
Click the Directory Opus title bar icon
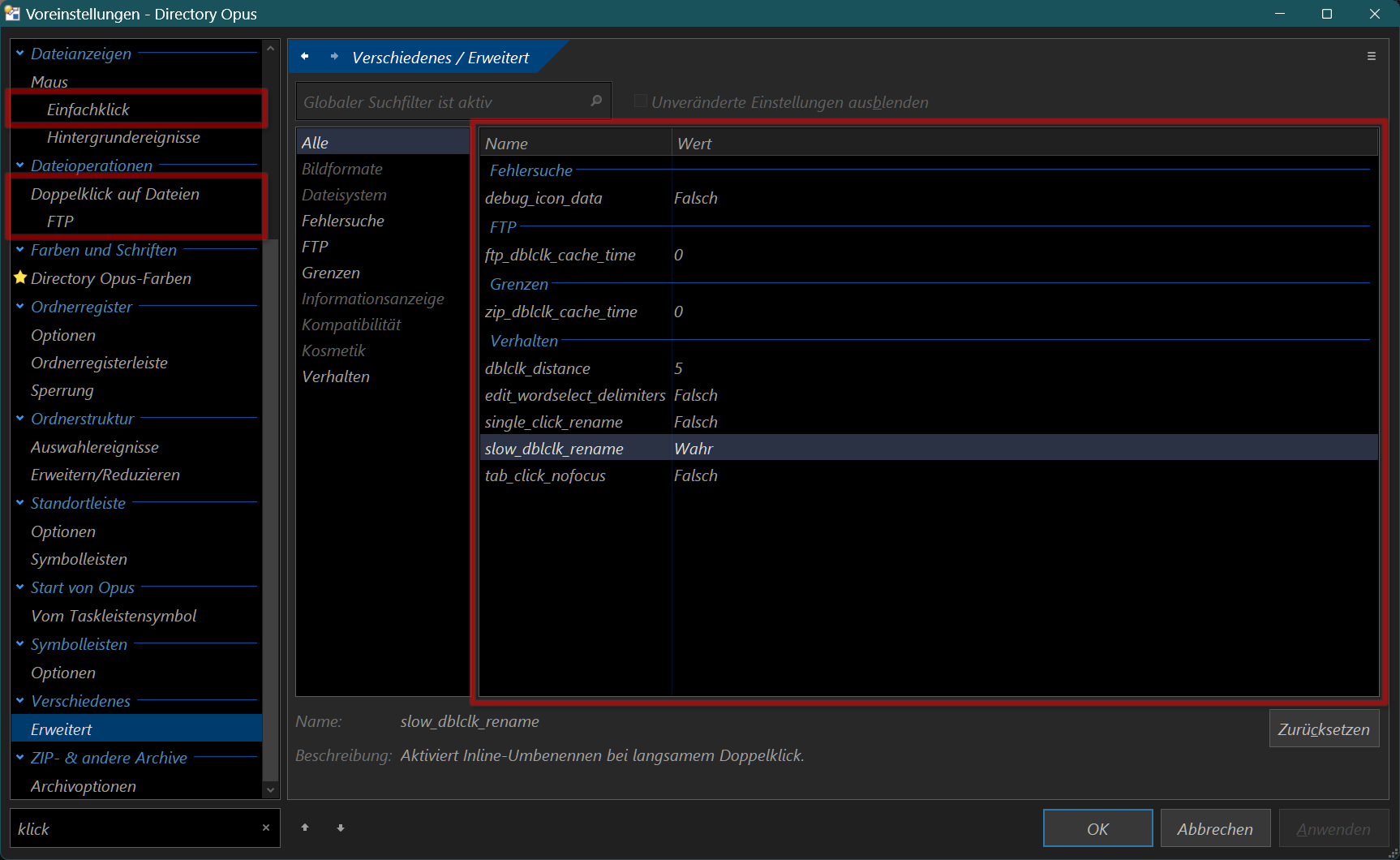click(x=12, y=14)
